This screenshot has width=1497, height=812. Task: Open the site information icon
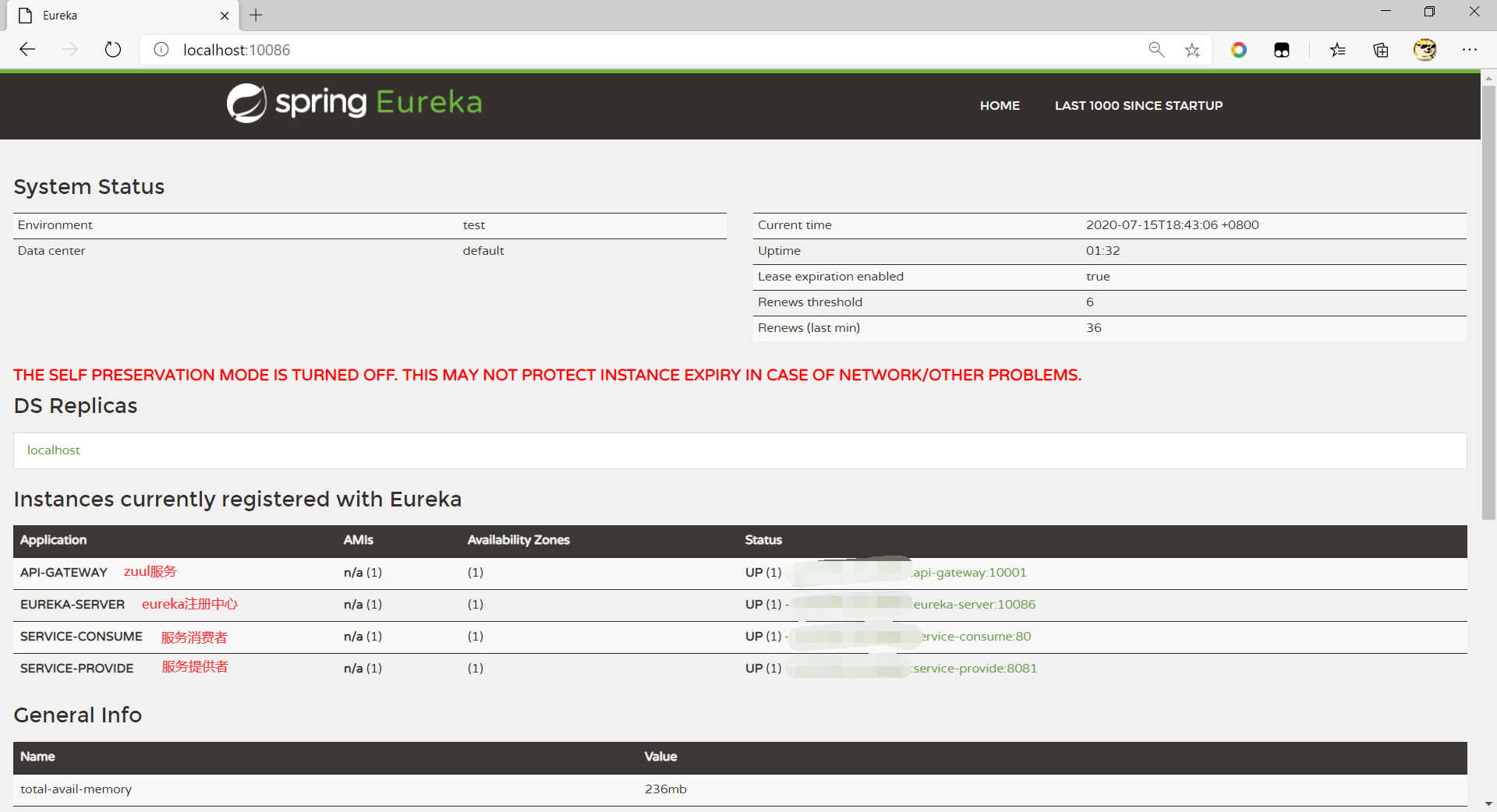[x=161, y=50]
